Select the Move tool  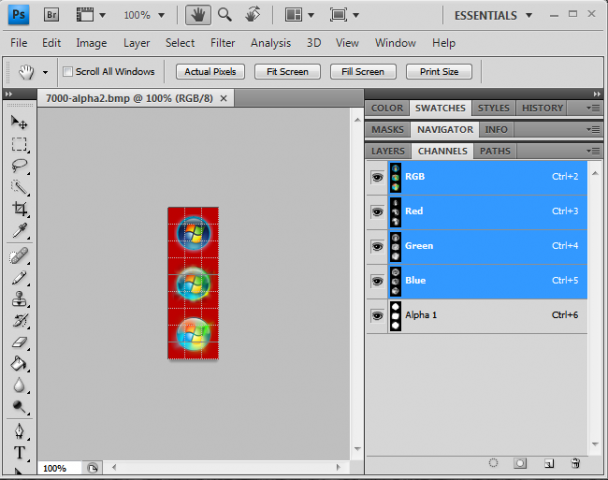[19, 122]
